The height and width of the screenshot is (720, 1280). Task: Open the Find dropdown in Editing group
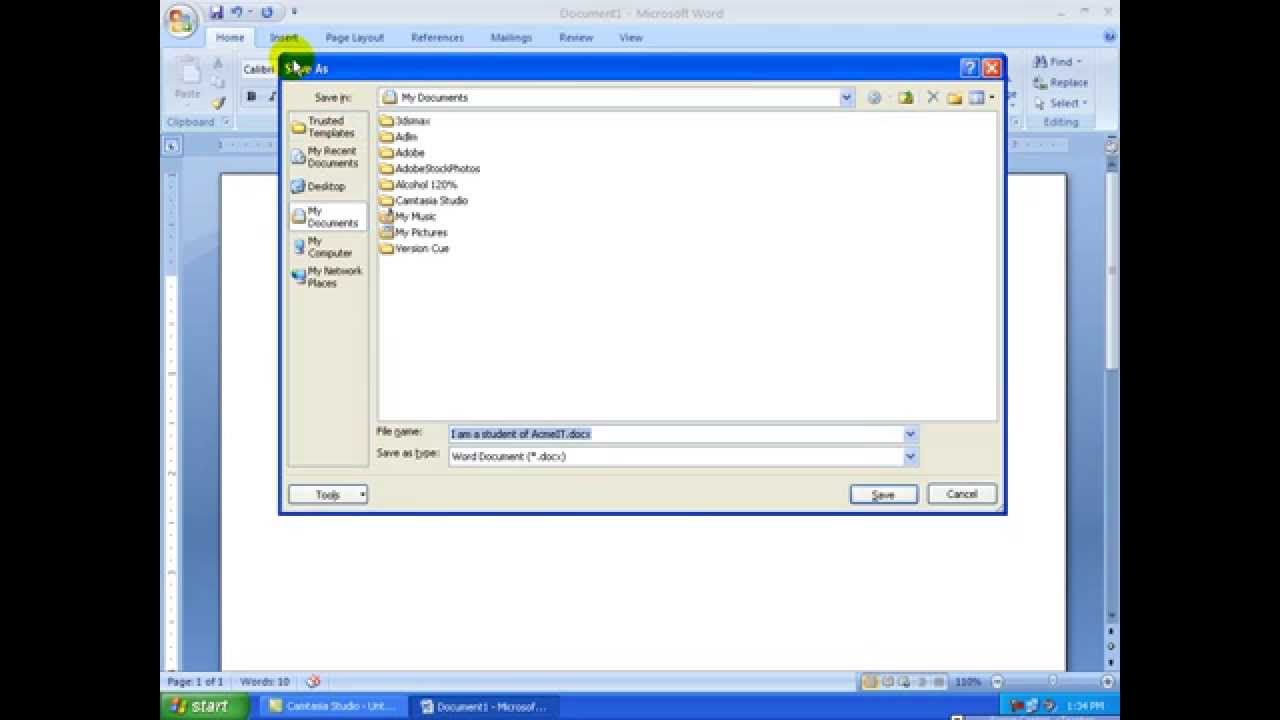[1060, 62]
